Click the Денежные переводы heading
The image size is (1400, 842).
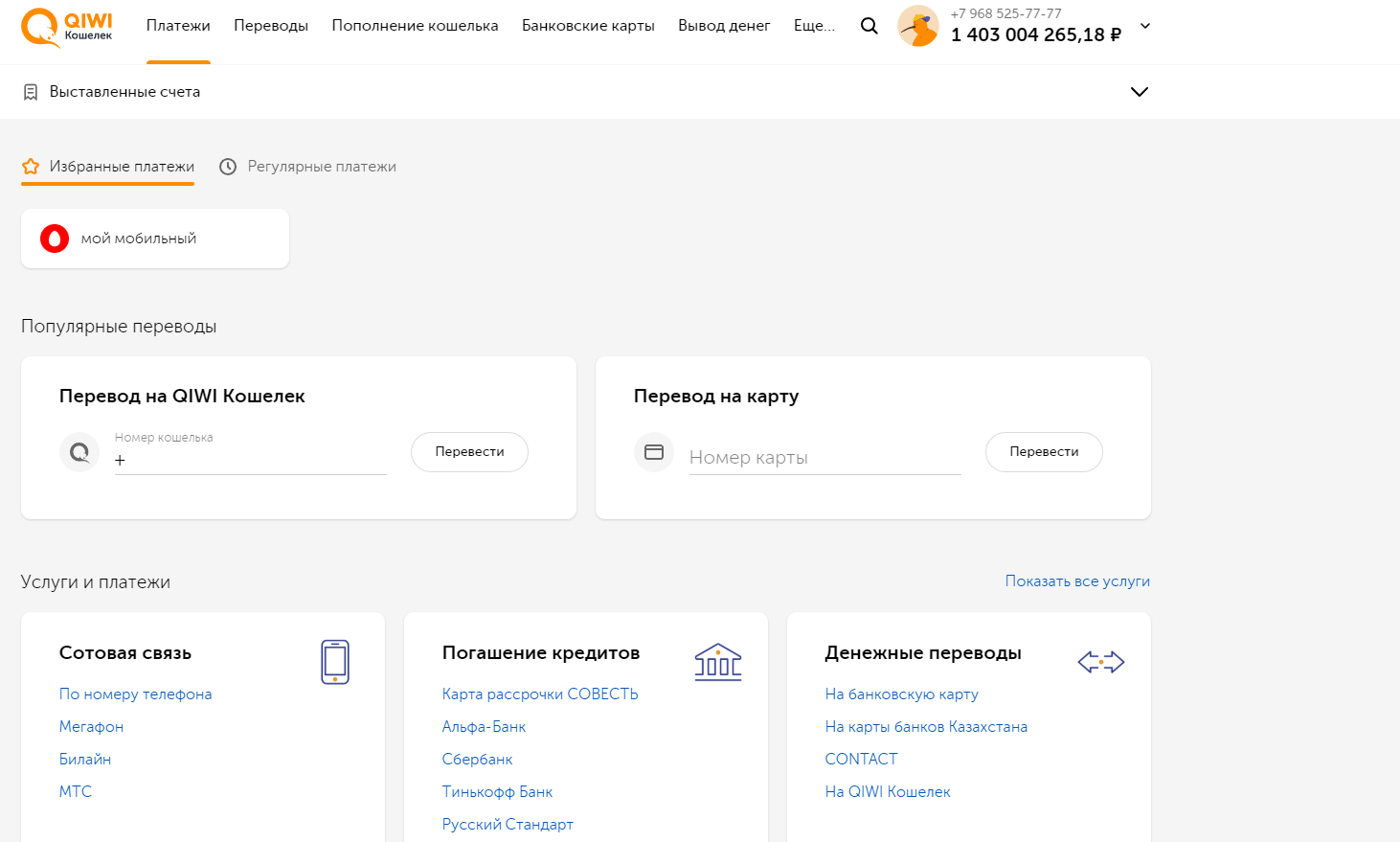[x=923, y=653]
